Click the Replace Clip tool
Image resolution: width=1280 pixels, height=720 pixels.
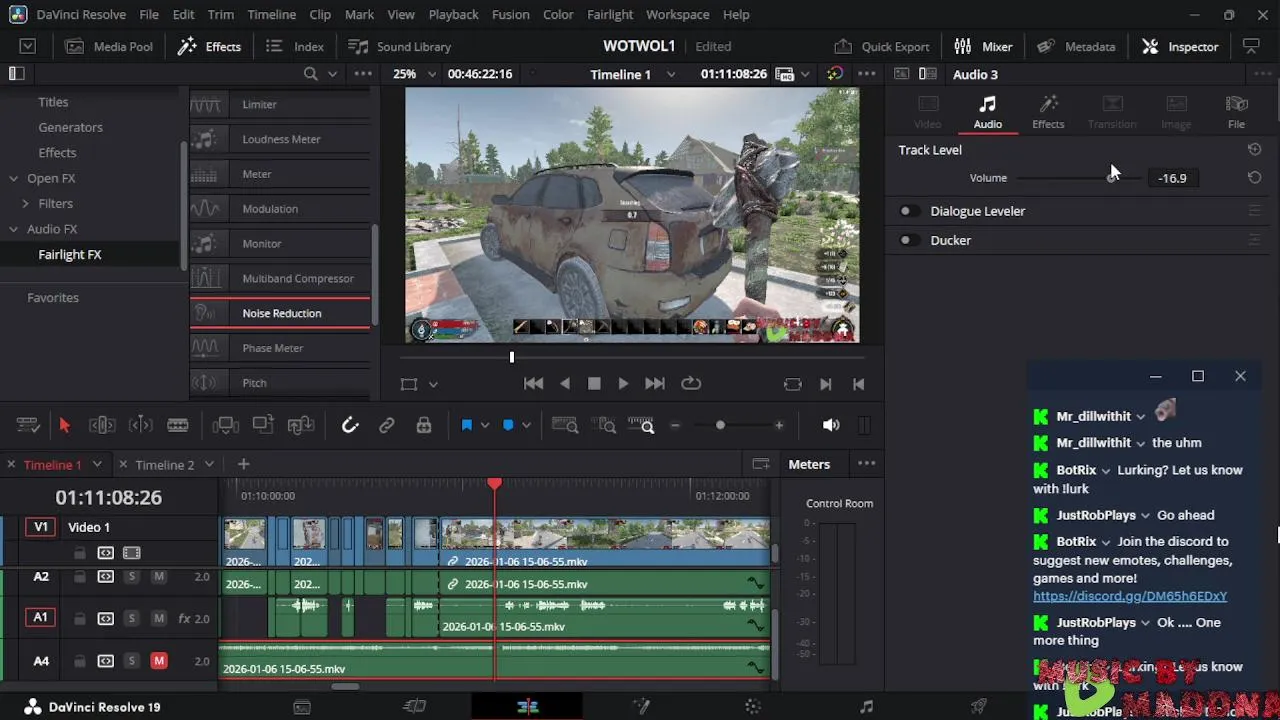(301, 425)
